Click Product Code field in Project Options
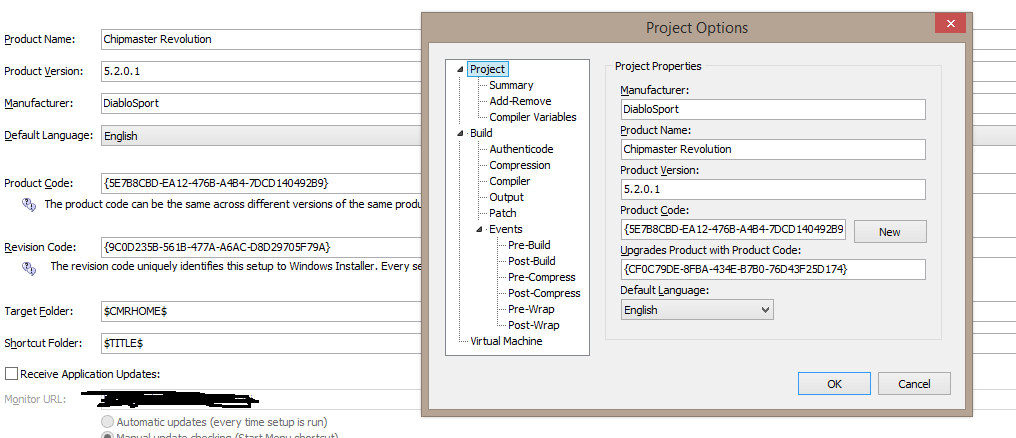The height and width of the screenshot is (438, 1016). (733, 229)
